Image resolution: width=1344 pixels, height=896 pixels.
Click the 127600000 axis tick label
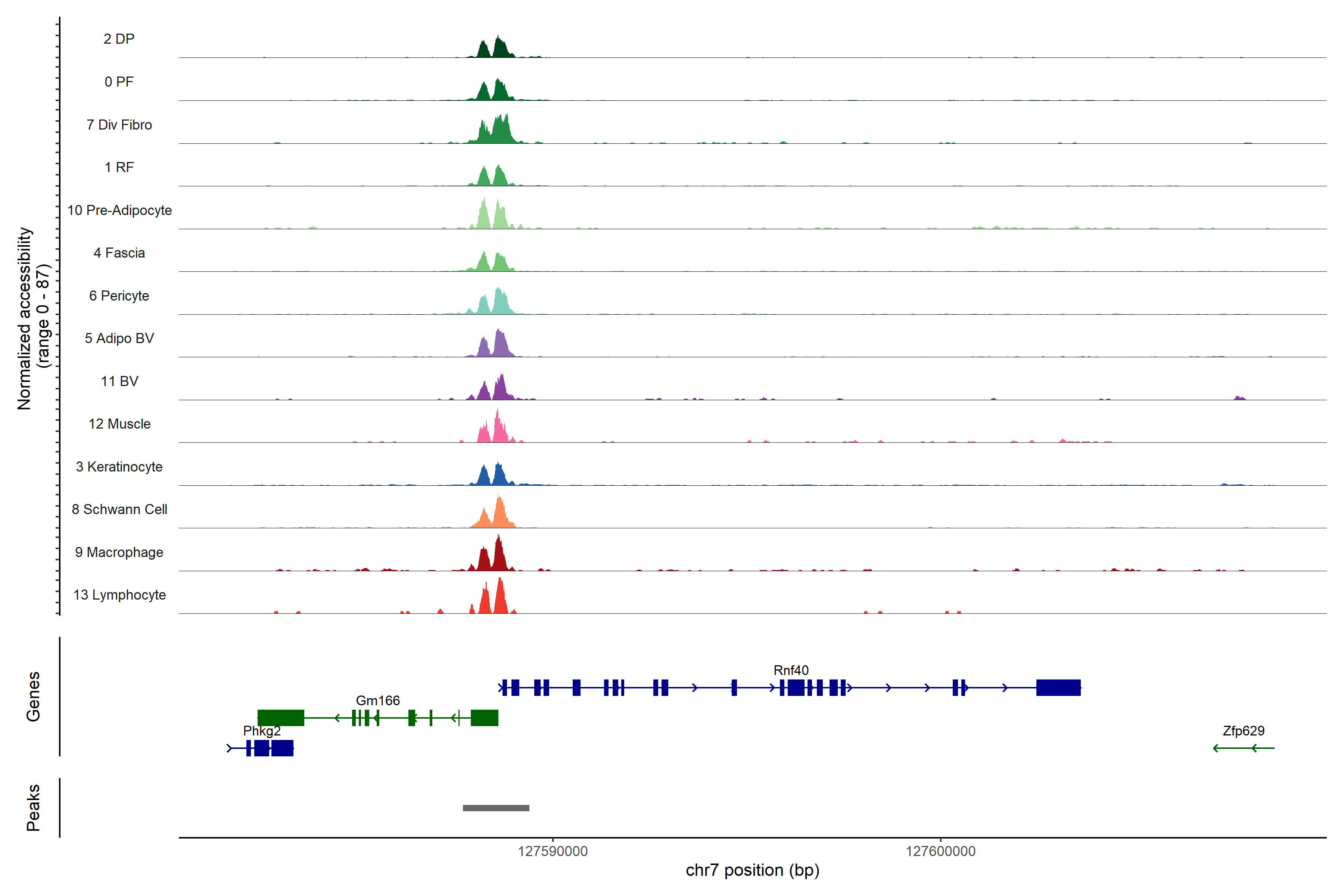click(940, 851)
